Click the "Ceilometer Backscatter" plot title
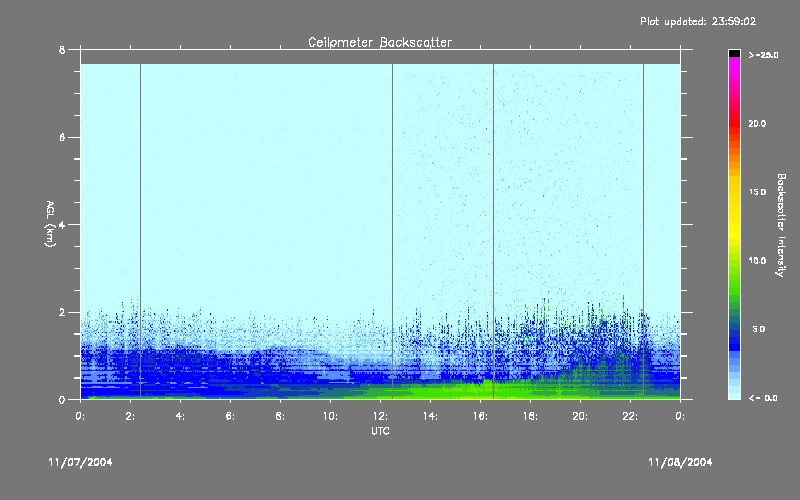Screen dimensions: 800x500 [x=380, y=42]
